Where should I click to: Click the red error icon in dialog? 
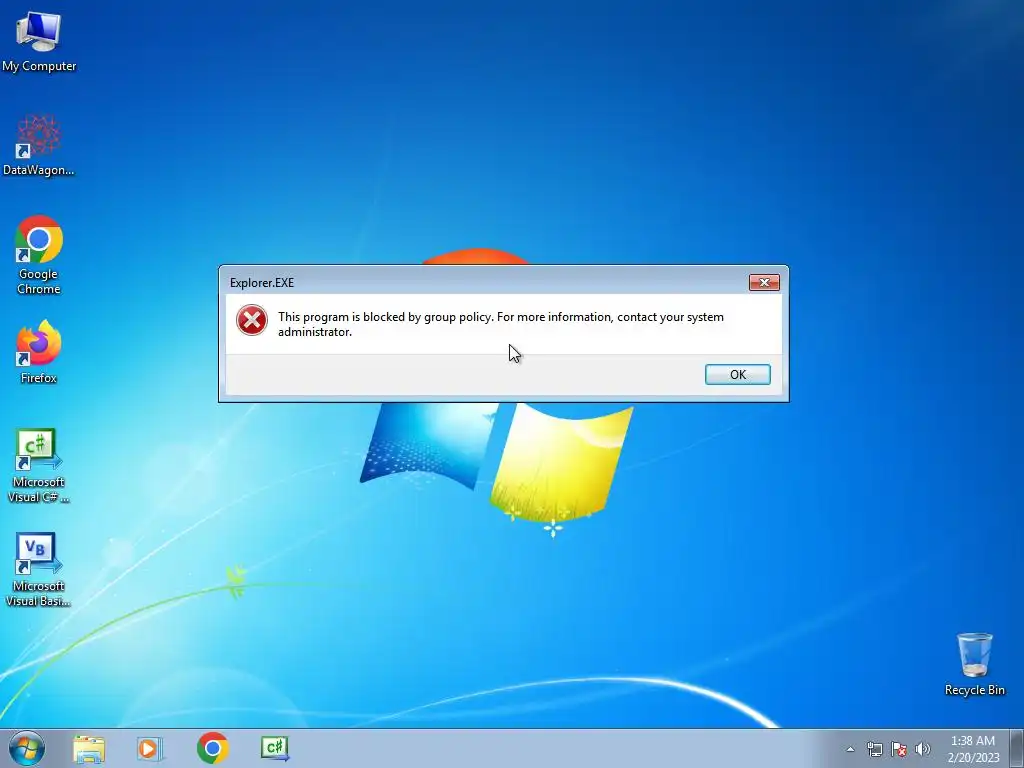coord(251,321)
